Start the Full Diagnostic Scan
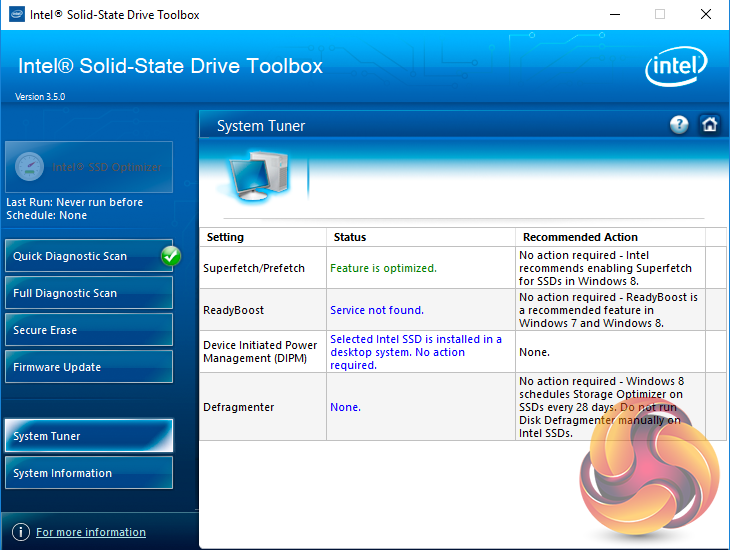Screen dimensions: 730x550 (x=88, y=293)
